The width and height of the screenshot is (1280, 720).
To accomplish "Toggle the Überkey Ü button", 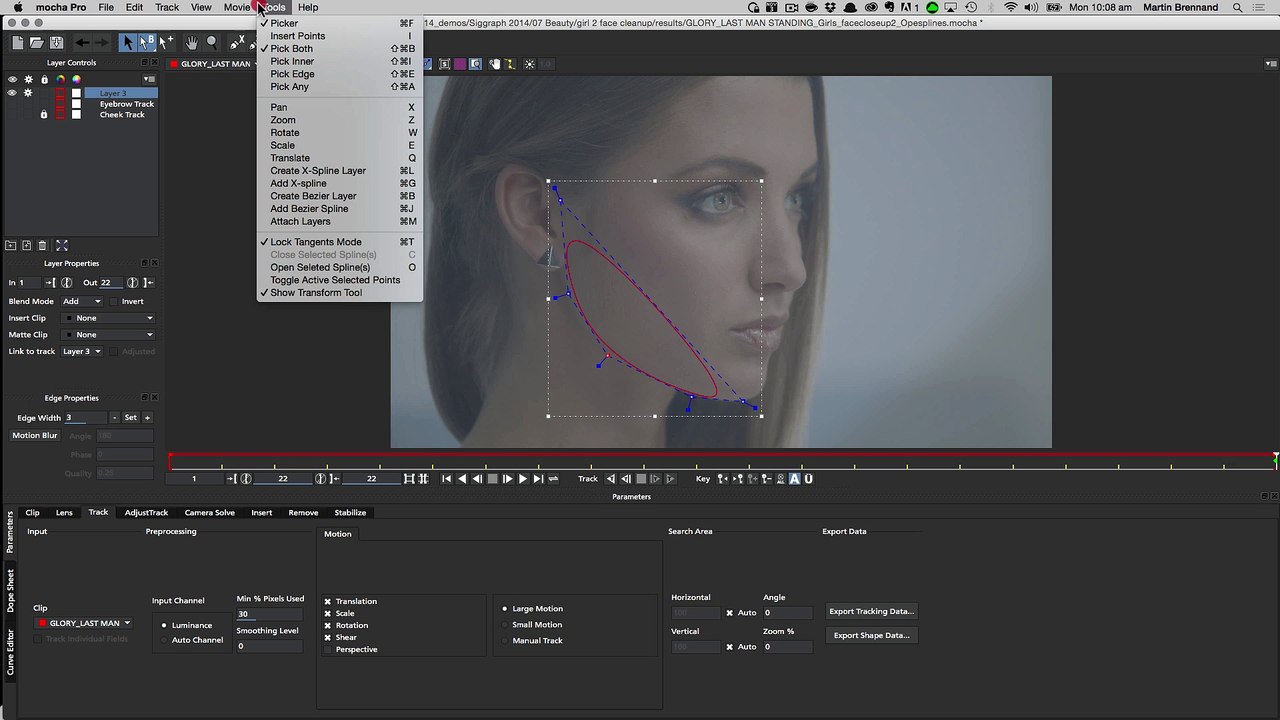I will pos(808,479).
